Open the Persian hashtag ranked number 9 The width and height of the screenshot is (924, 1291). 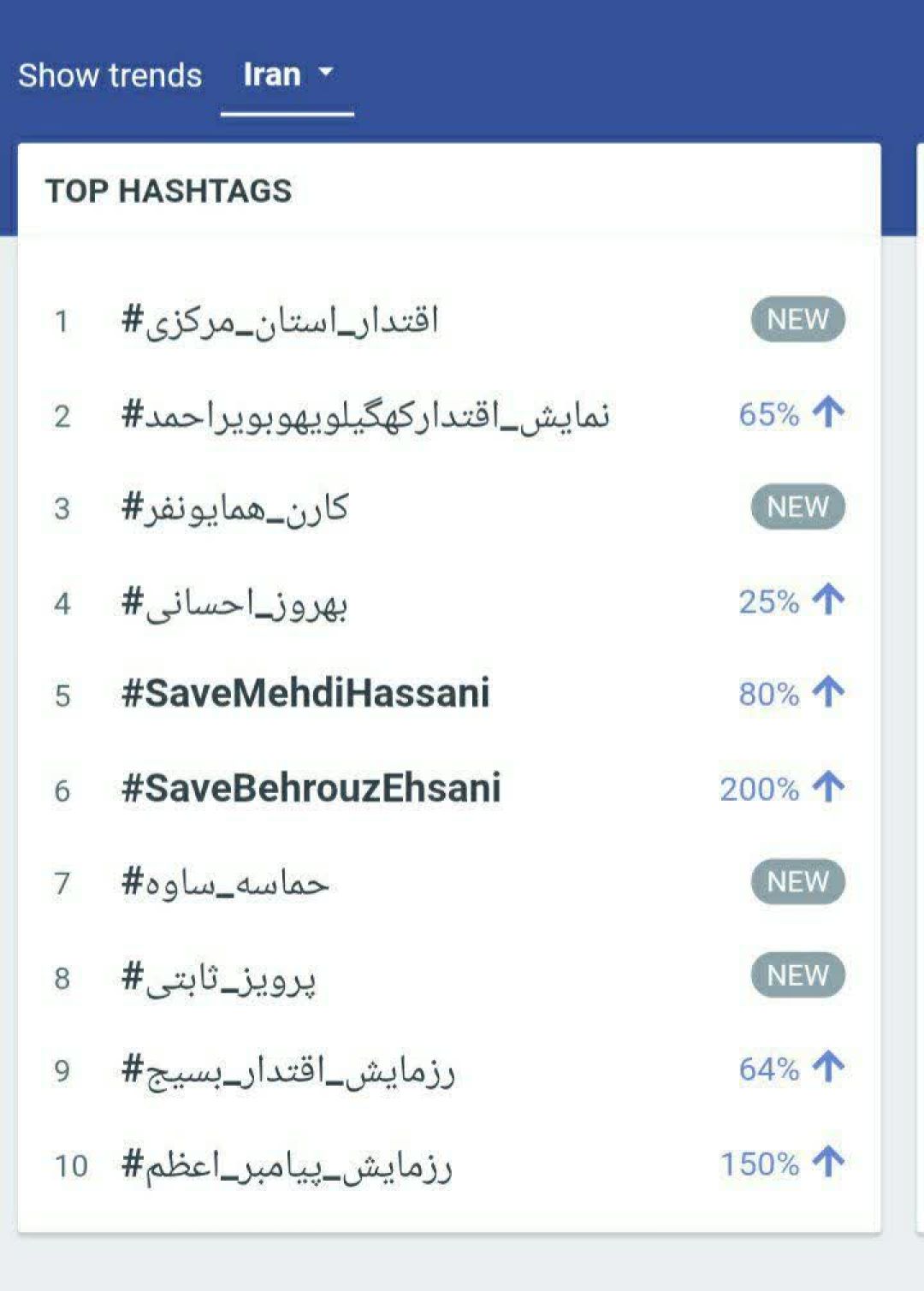point(288,1071)
